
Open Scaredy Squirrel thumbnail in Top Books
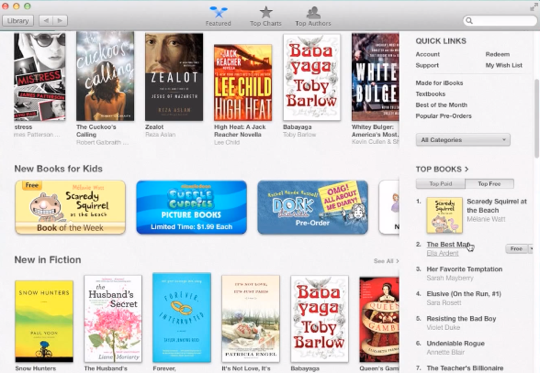pyautogui.click(x=444, y=215)
